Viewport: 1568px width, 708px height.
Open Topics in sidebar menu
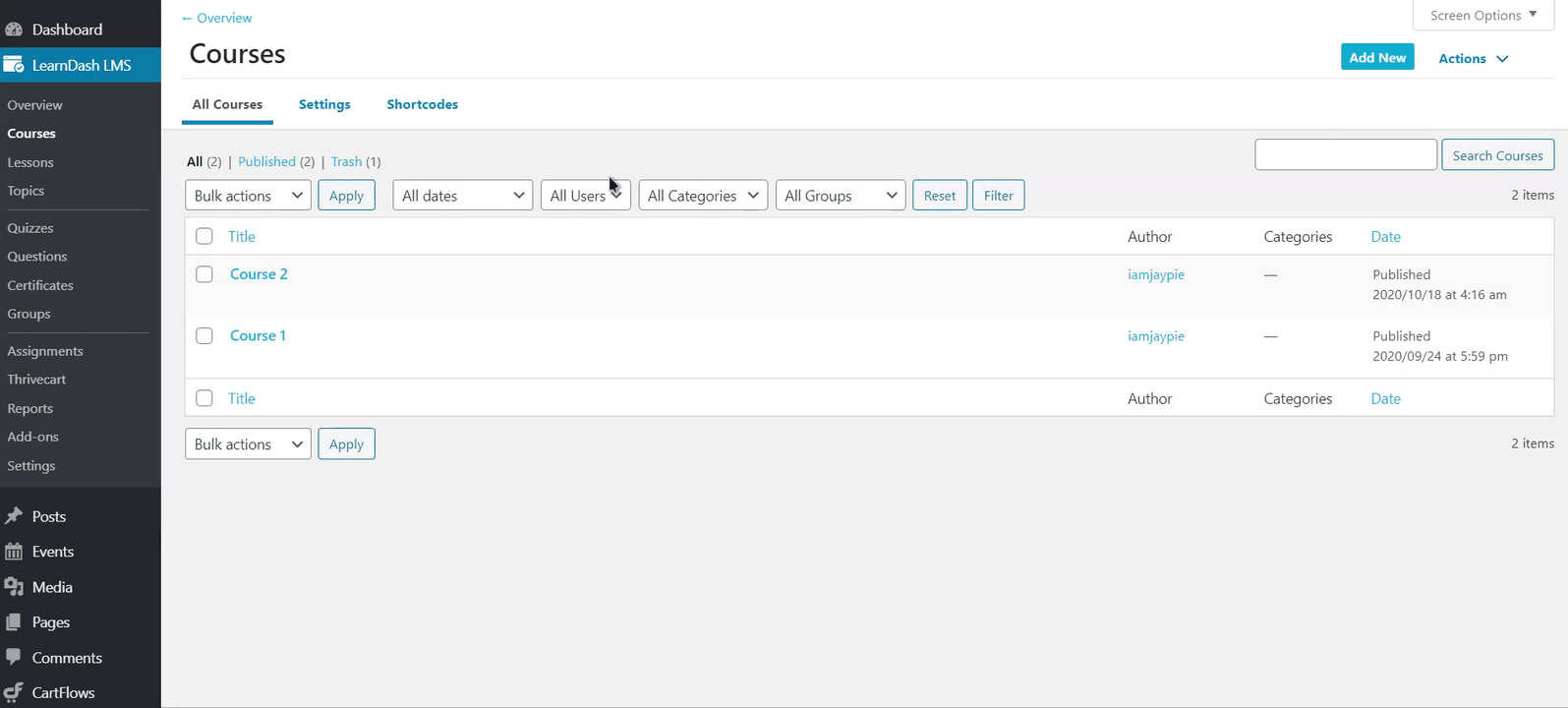26,191
